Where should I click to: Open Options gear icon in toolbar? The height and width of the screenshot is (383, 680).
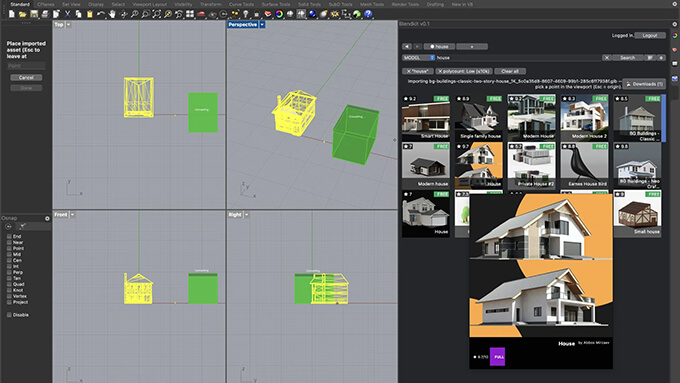coord(334,14)
